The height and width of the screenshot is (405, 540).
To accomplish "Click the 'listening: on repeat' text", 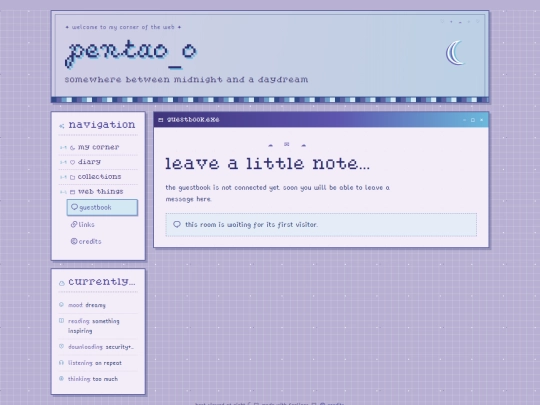I will coord(95,363).
